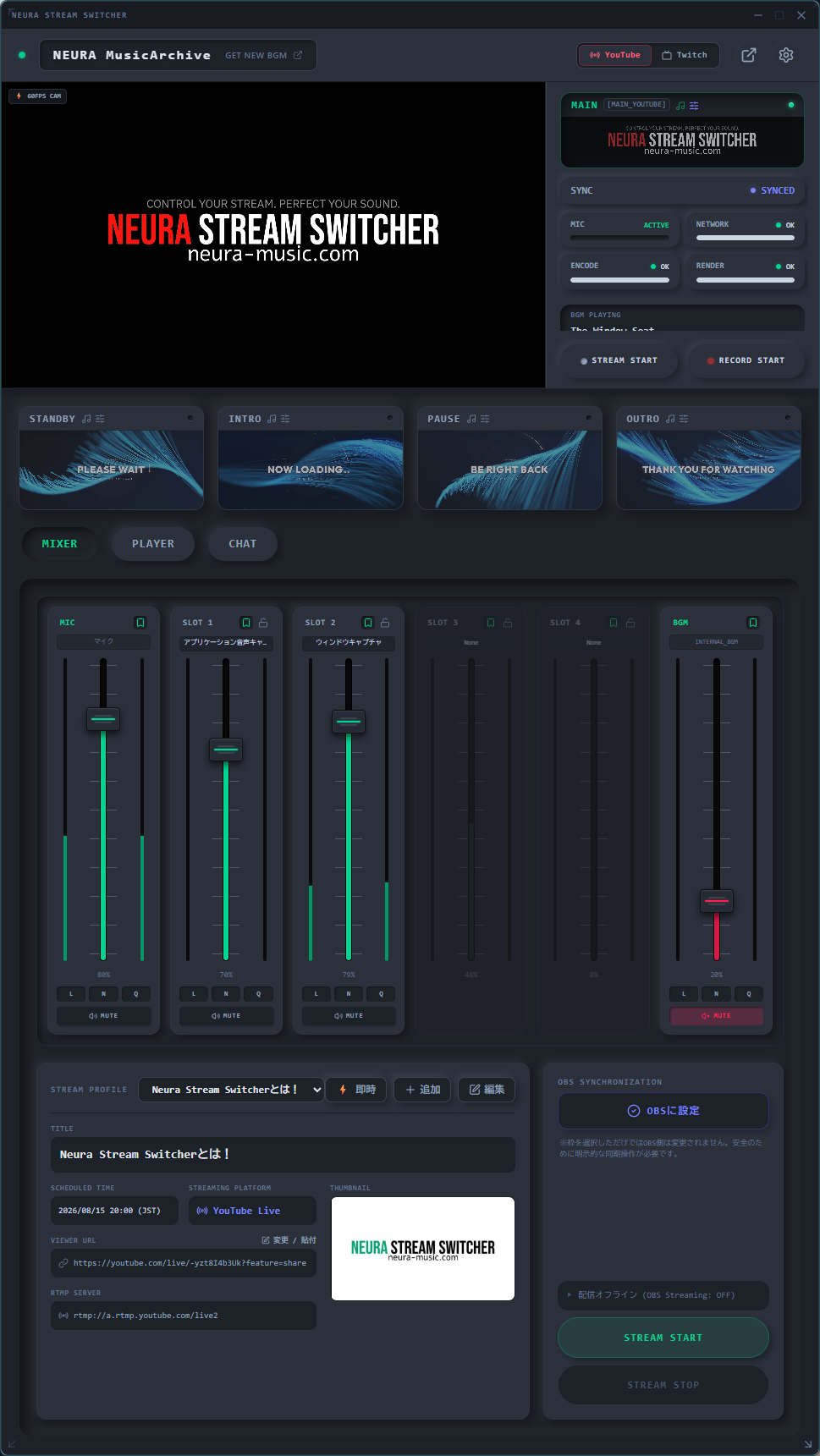The height and width of the screenshot is (1456, 820).
Task: Switch to the PLAYER tab
Action: coord(153,544)
